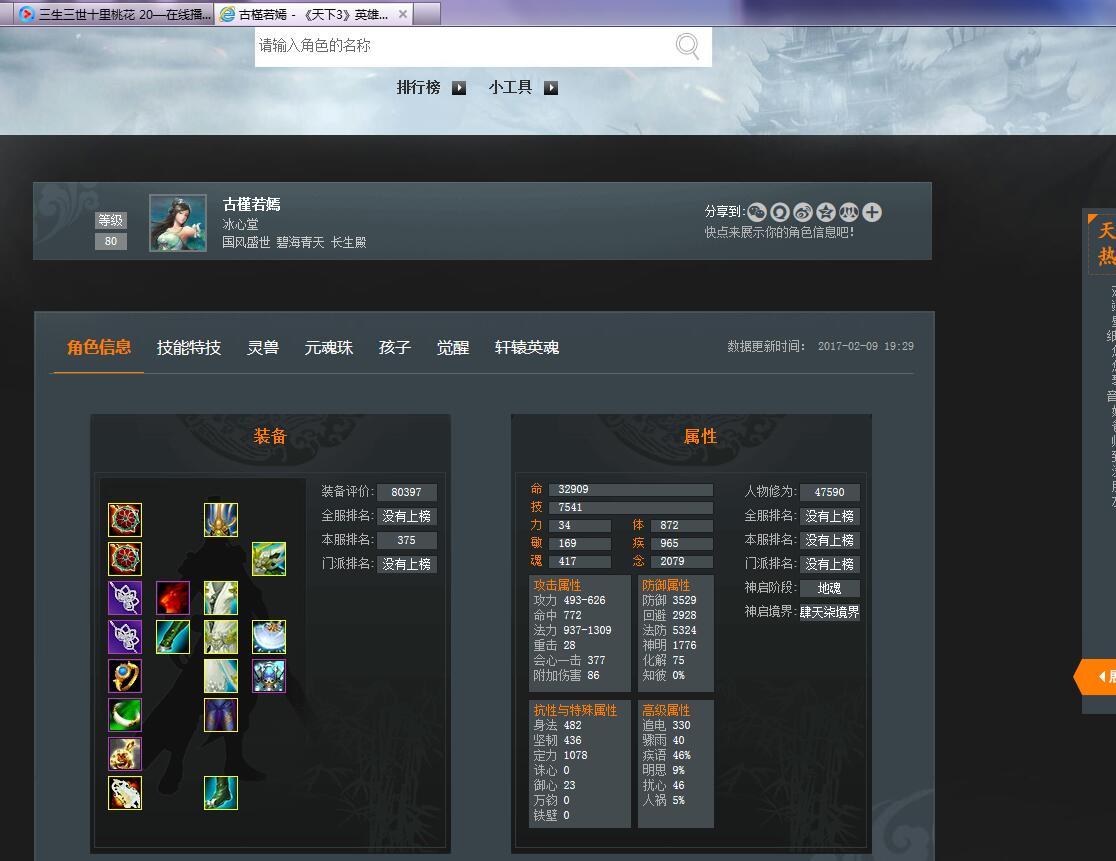Focus the character name search field
This screenshot has width=1116, height=861.
coord(460,46)
